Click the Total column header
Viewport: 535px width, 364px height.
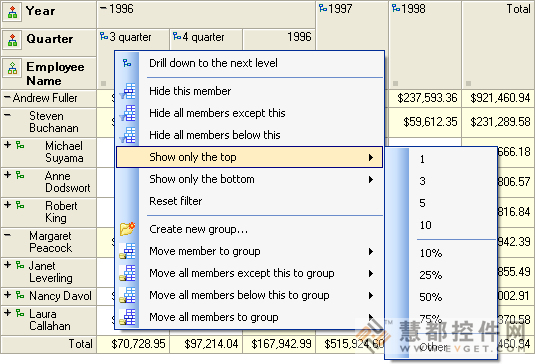(x=498, y=45)
